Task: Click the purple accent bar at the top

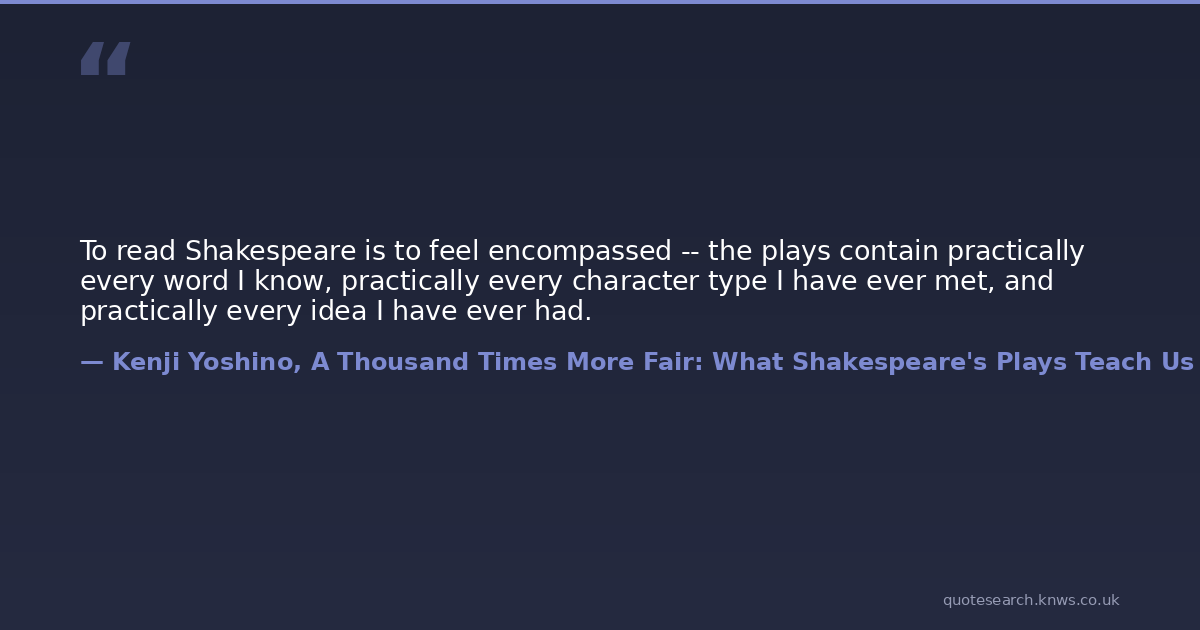Action: [x=600, y=2]
